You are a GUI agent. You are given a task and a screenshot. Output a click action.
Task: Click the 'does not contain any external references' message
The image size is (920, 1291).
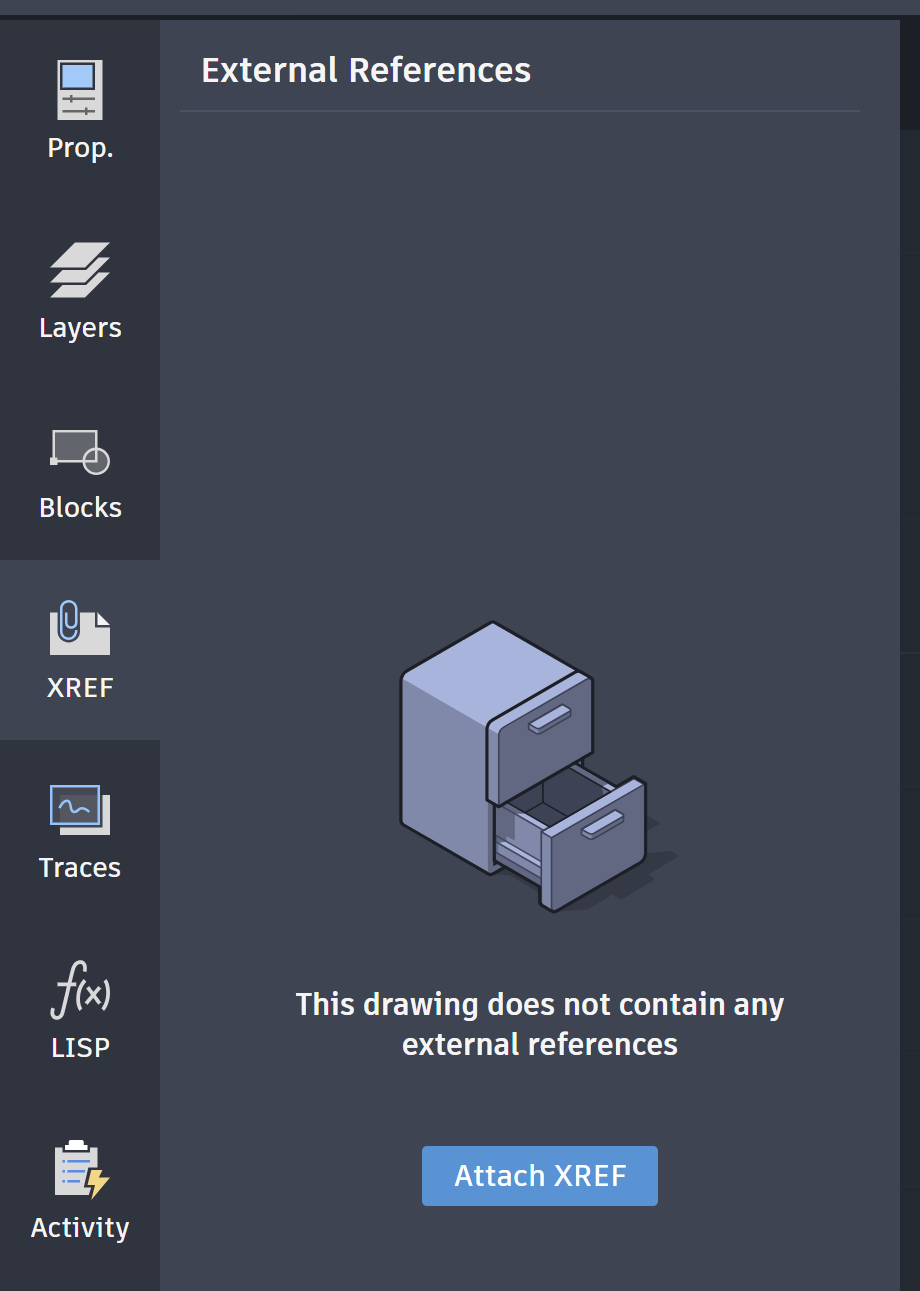(540, 1024)
